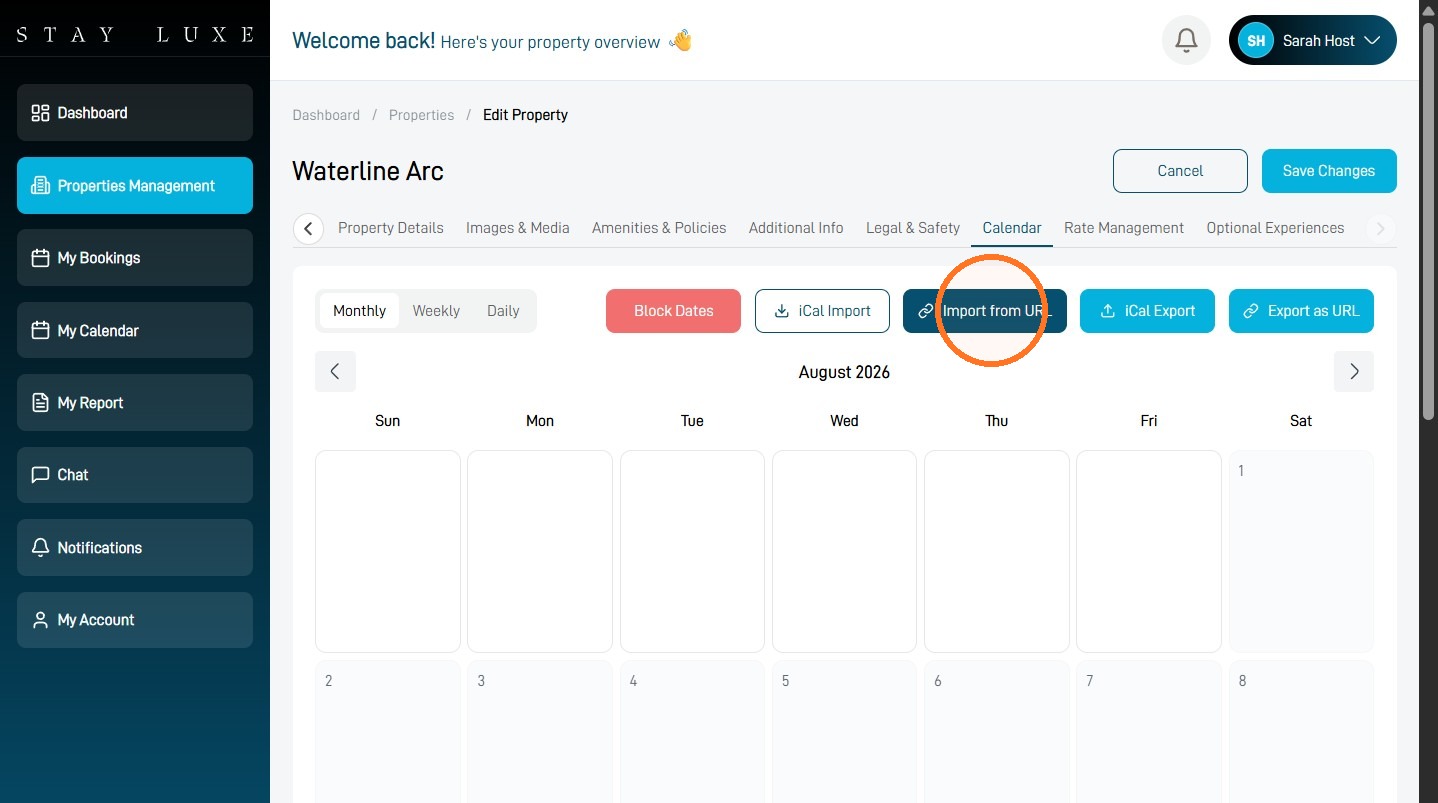Click the Block Dates button
This screenshot has height=803, width=1438.
tap(673, 311)
